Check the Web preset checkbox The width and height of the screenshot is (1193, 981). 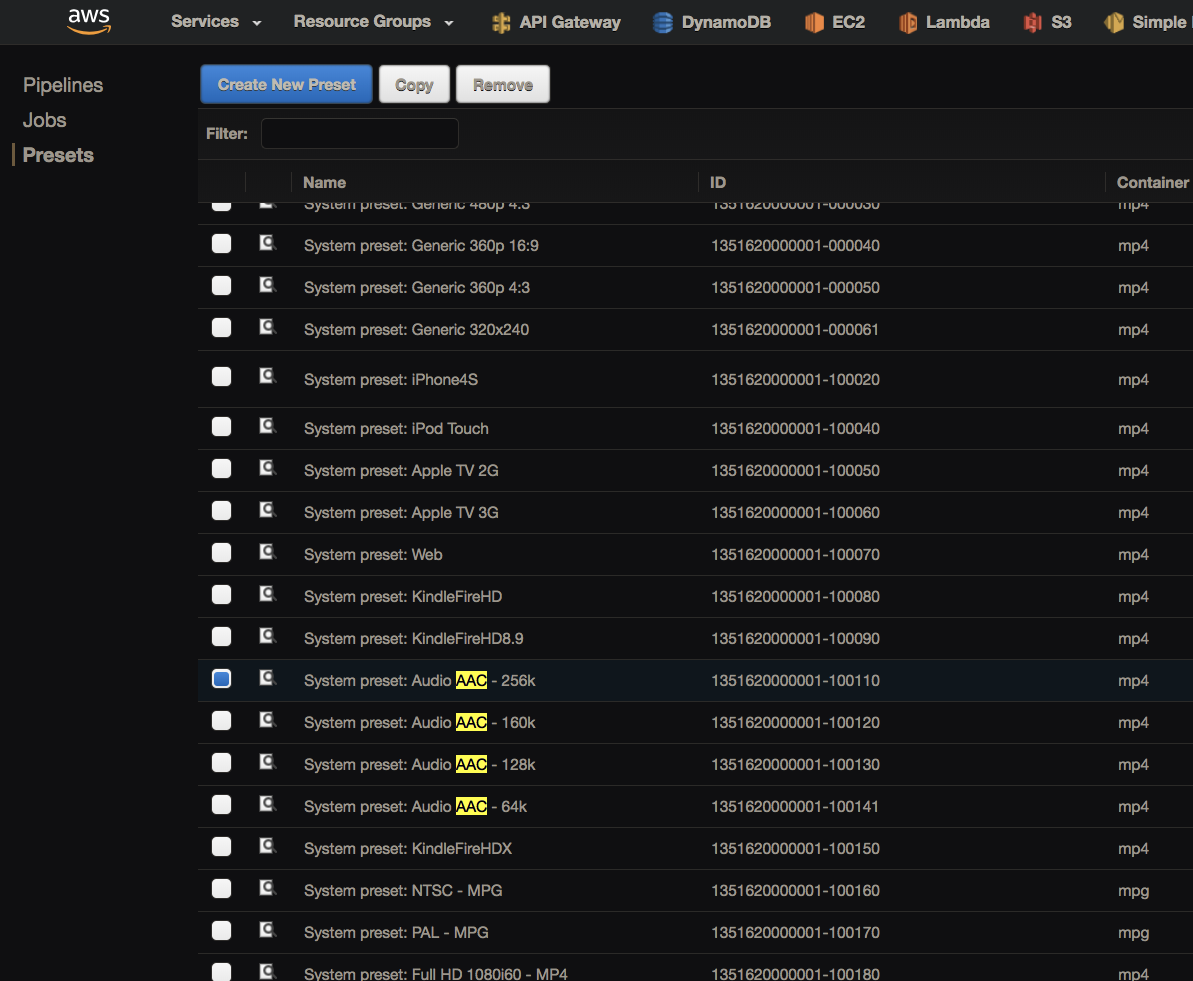221,553
